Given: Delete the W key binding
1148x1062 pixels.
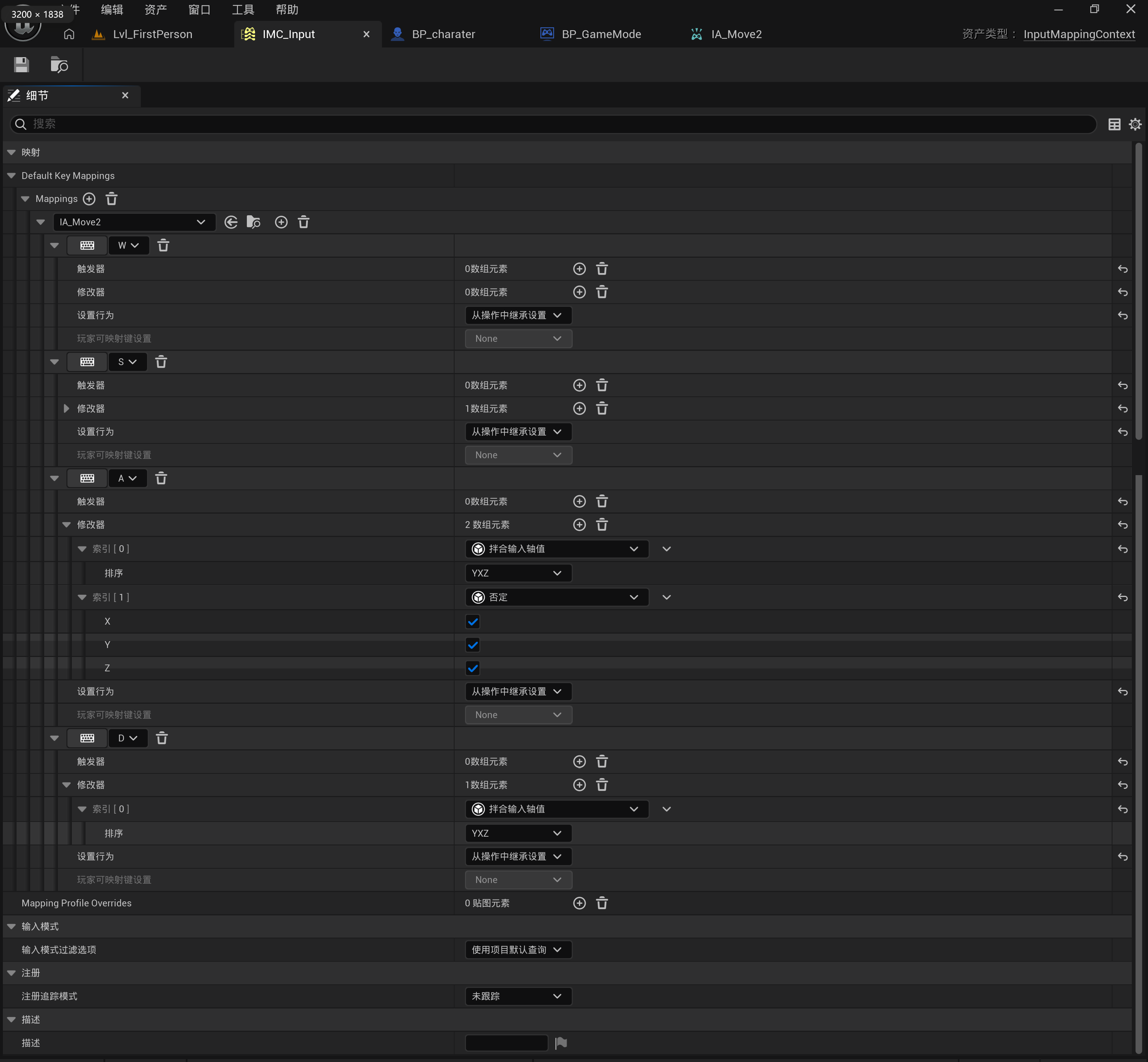Looking at the screenshot, I should (x=163, y=246).
